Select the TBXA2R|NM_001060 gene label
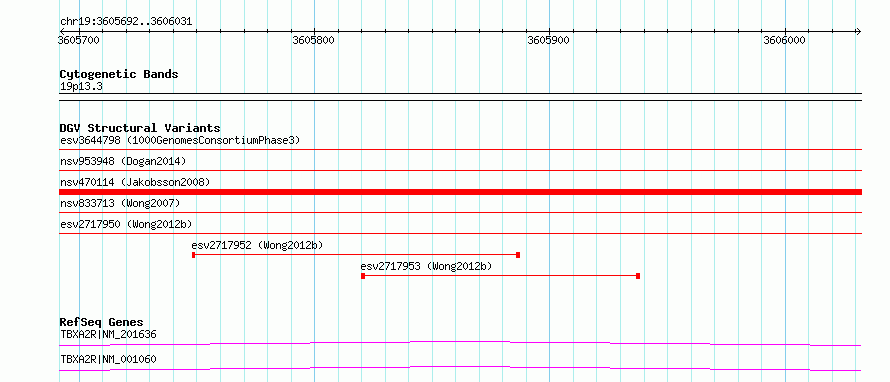 tap(108, 359)
